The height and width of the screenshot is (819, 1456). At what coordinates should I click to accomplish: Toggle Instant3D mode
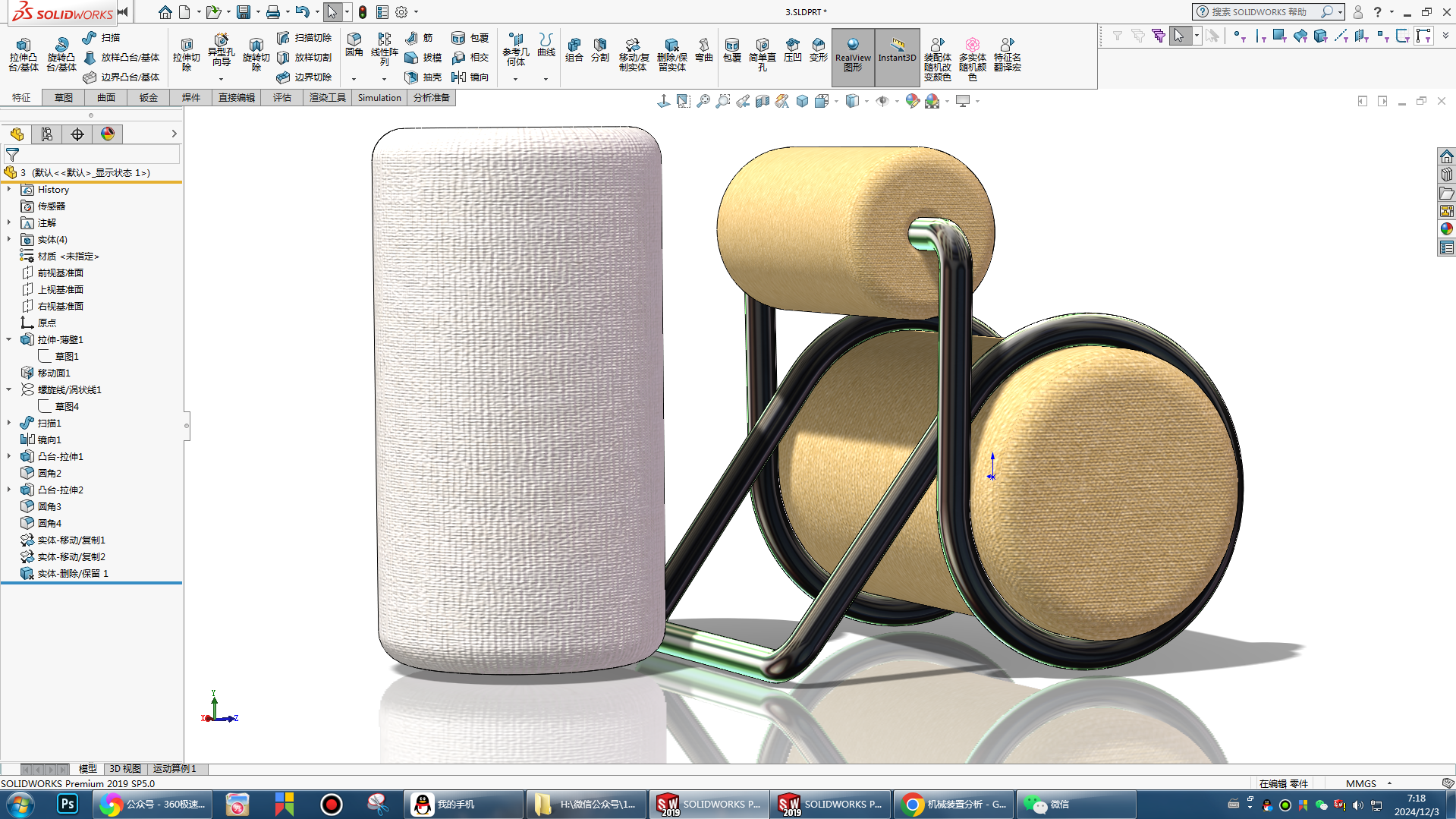(x=898, y=56)
